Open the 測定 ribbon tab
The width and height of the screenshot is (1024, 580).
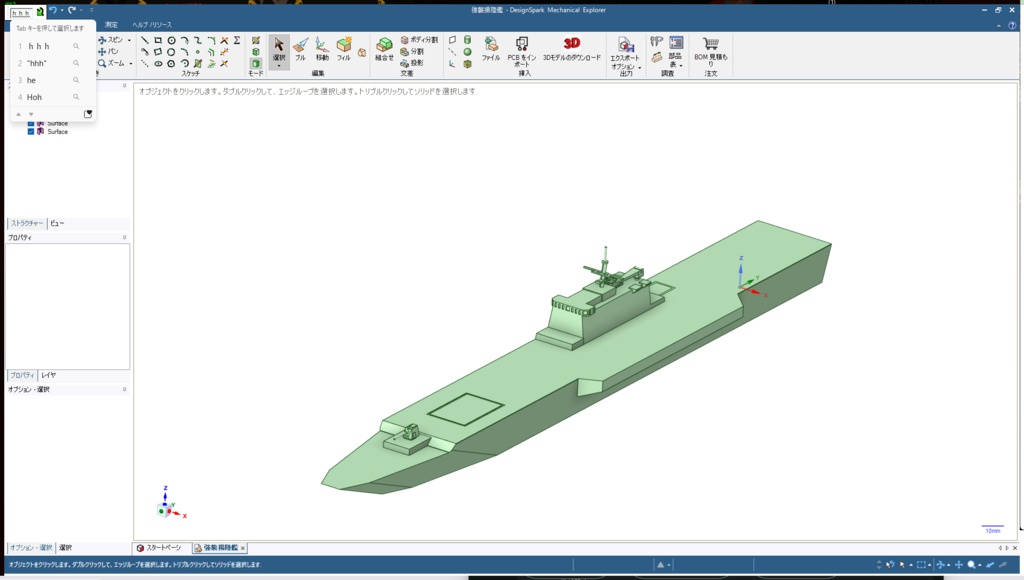pos(112,25)
